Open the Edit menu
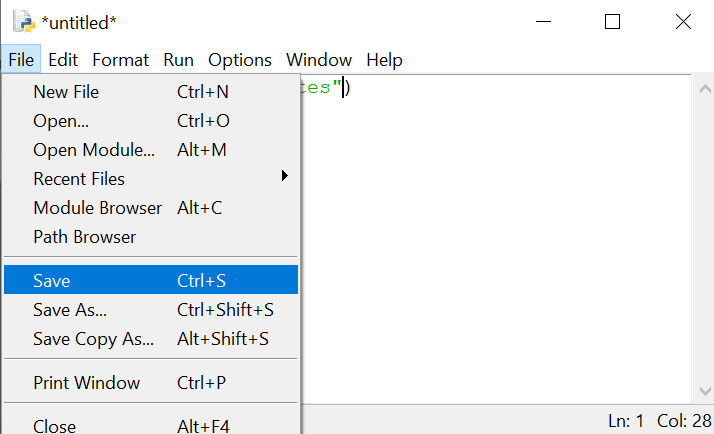Image resolution: width=714 pixels, height=434 pixels. (63, 60)
